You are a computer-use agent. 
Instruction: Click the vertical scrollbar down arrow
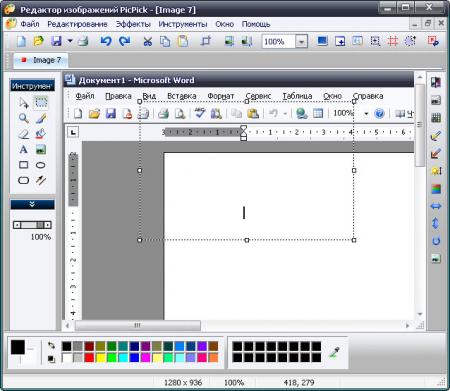point(420,314)
